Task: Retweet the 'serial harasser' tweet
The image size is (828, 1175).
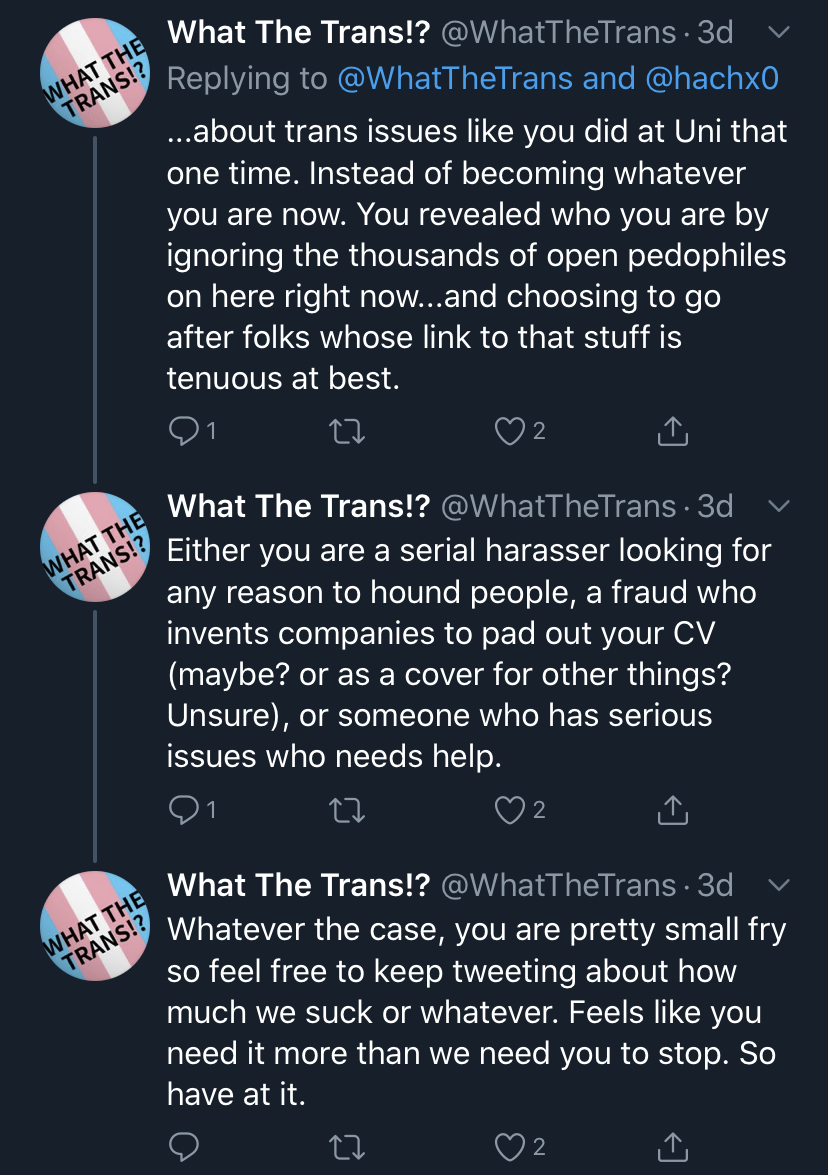Action: point(347,811)
